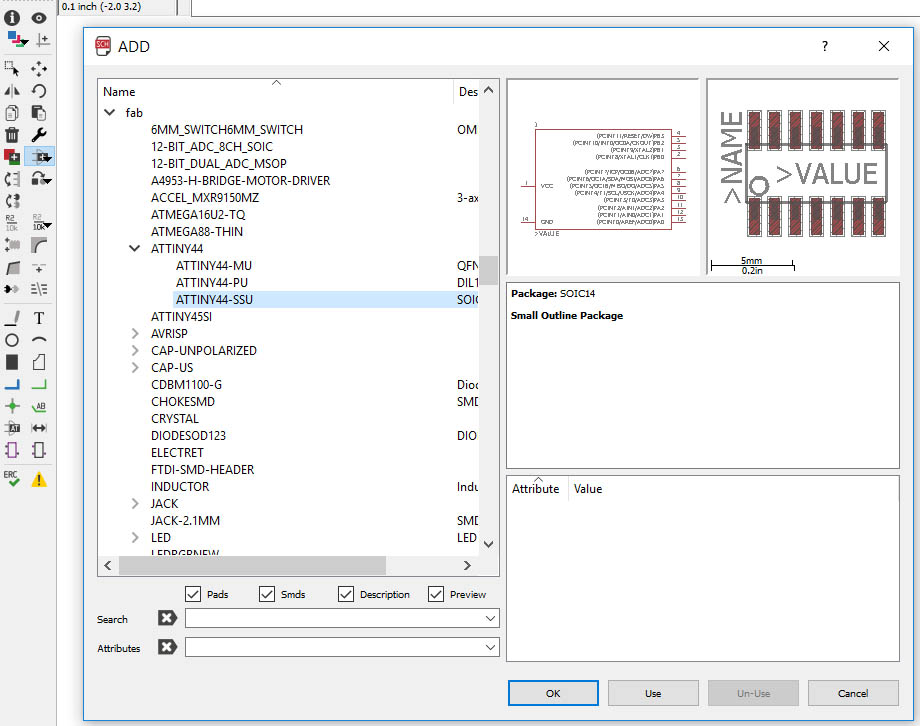Viewport: 920px width, 726px height.
Task: Select the Name tool
Action: [12, 222]
